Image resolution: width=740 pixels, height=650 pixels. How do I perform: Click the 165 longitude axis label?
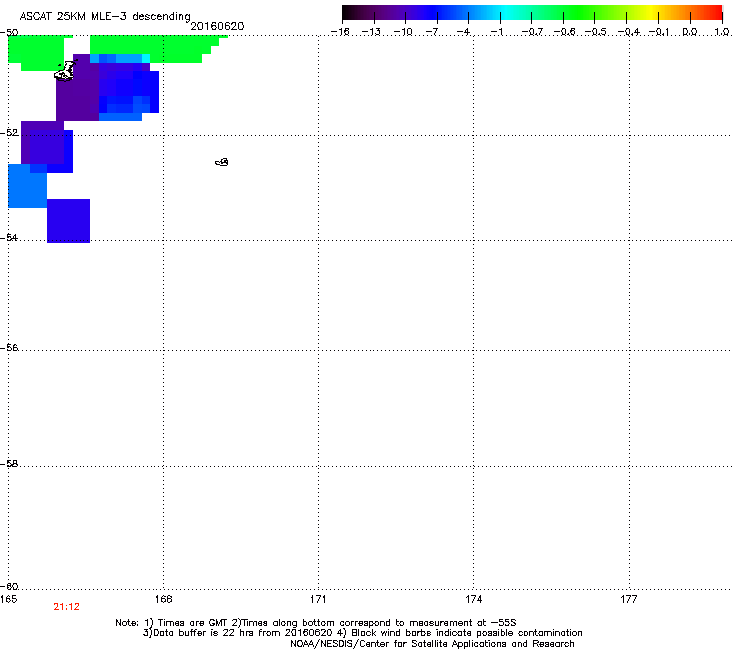coord(8,599)
